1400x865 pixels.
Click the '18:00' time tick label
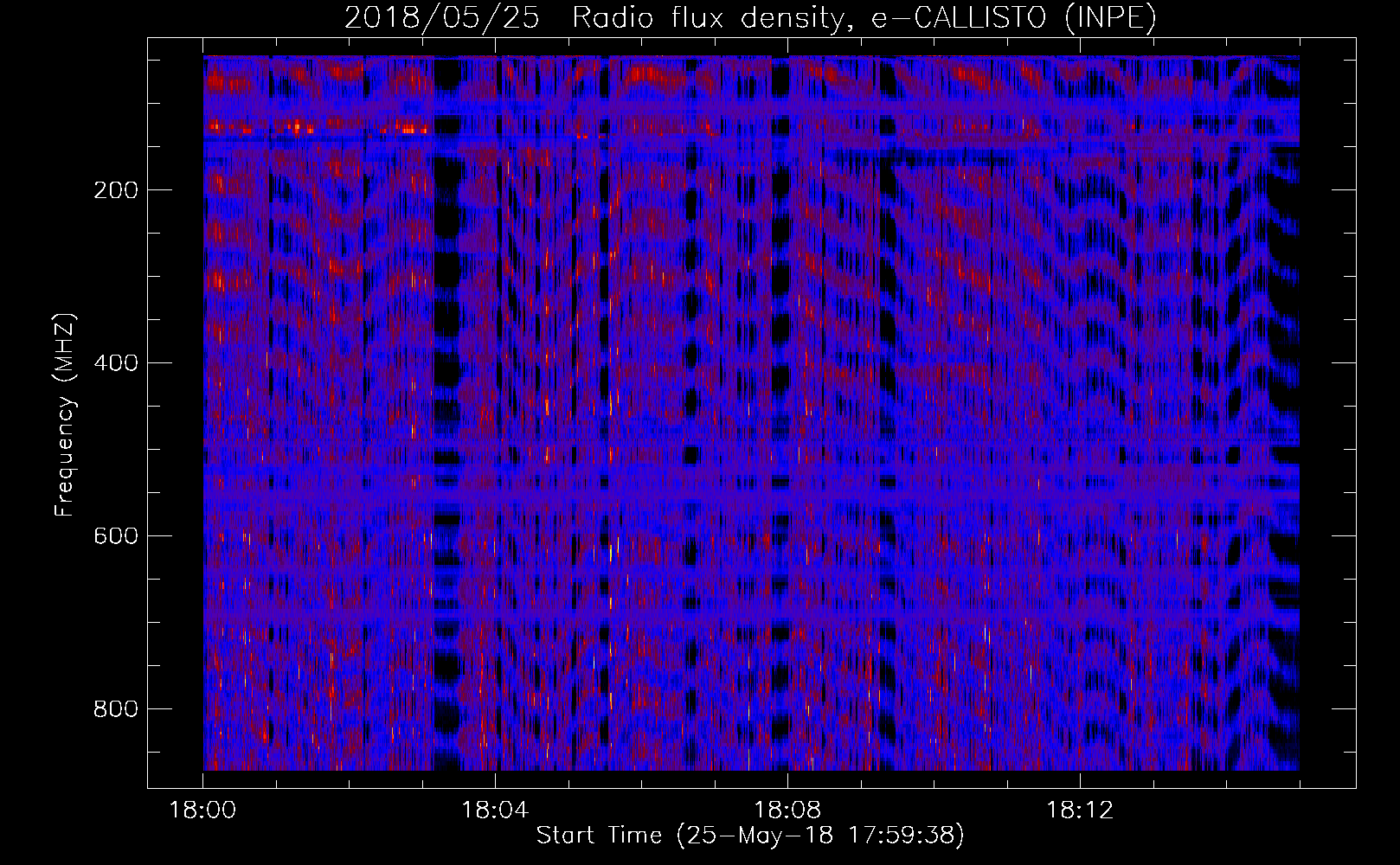click(203, 811)
